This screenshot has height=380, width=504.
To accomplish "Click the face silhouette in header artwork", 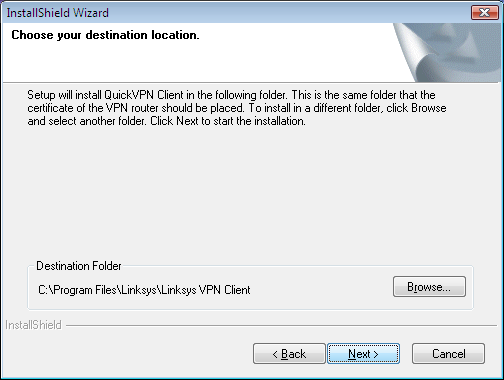I will pyautogui.click(x=467, y=50).
